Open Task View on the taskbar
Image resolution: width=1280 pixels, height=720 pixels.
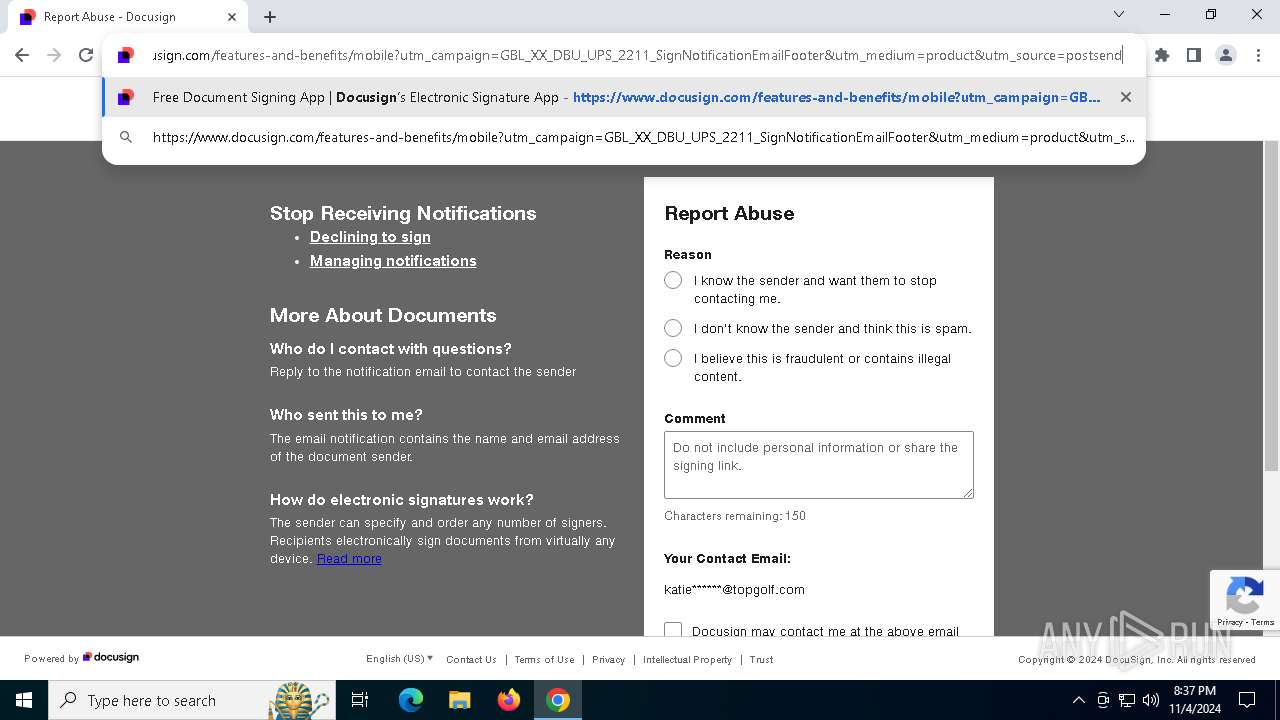point(360,700)
